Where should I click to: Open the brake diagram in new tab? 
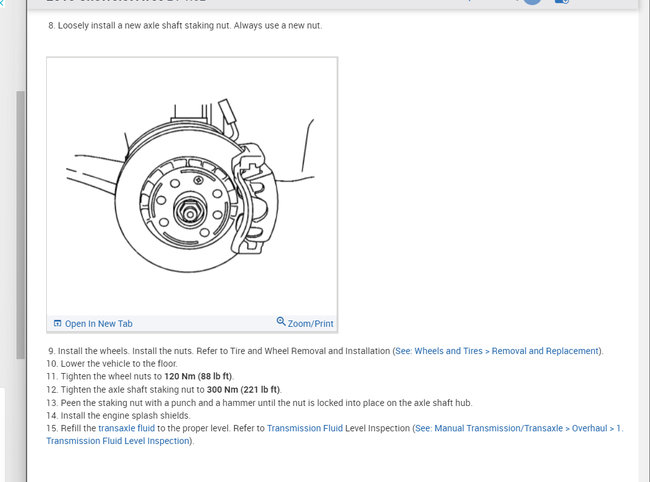93,324
